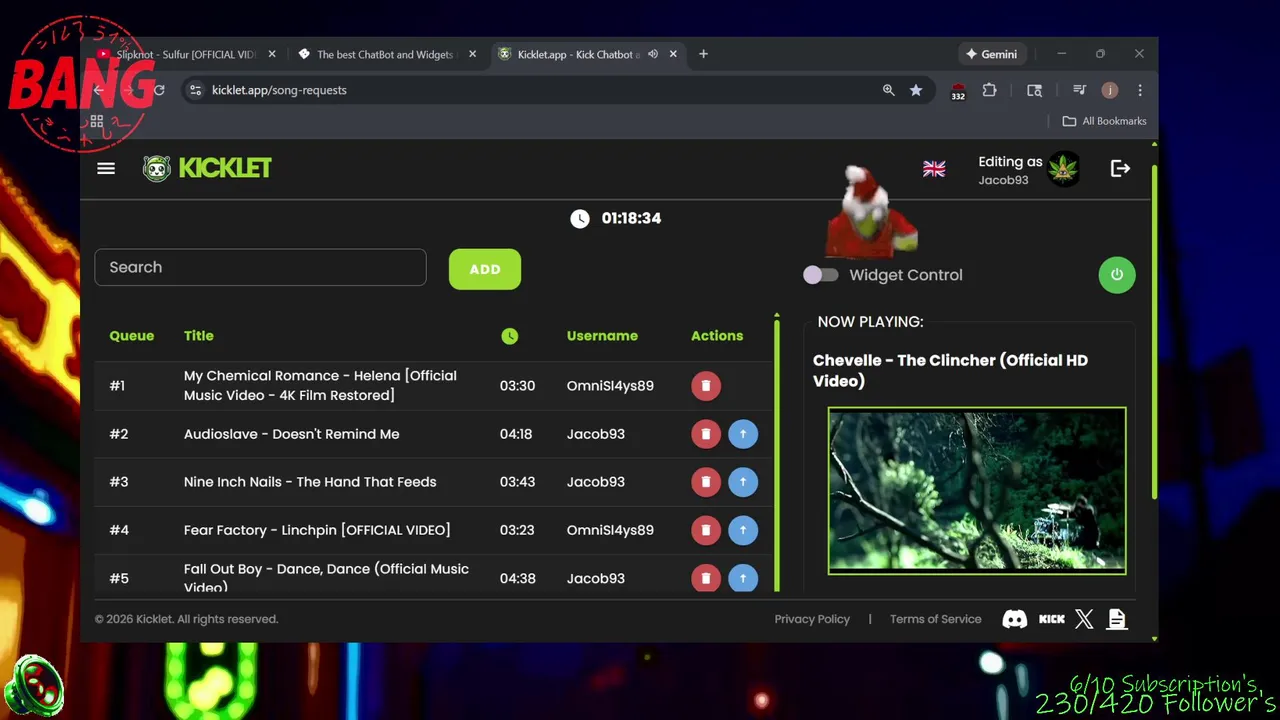Click the site information icon in address bar
The height and width of the screenshot is (720, 1280).
[196, 90]
